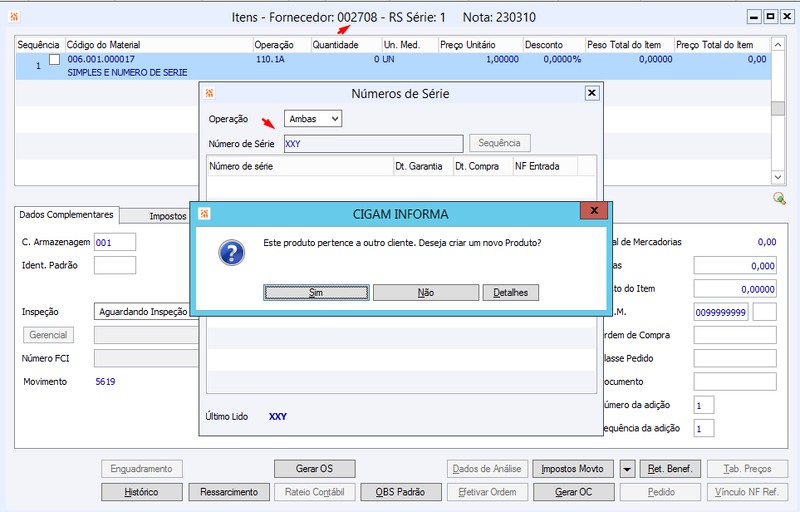Image resolution: width=800 pixels, height=512 pixels.
Task: Click the Movimento value 5619
Action: pos(105,381)
